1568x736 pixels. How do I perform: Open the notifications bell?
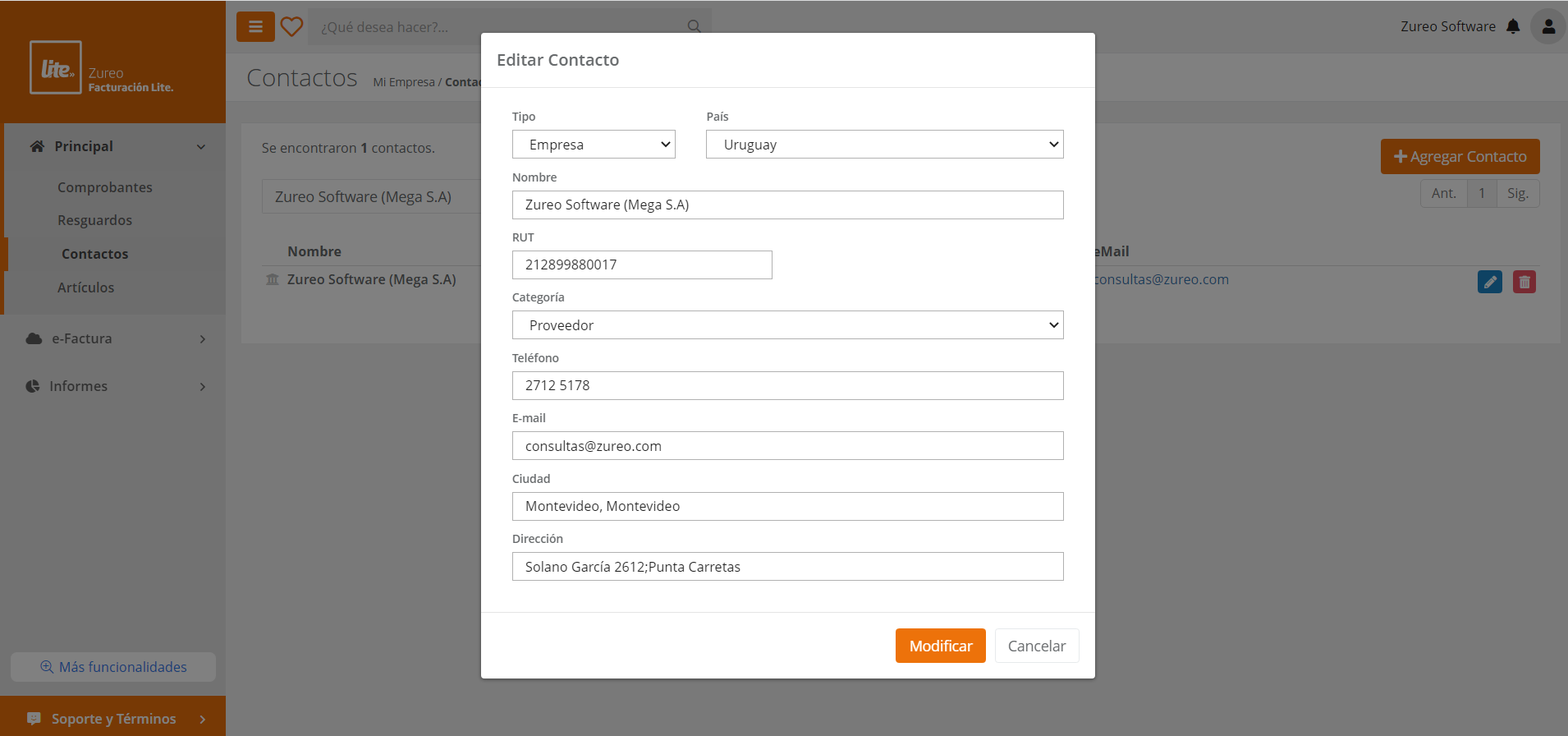tap(1513, 26)
